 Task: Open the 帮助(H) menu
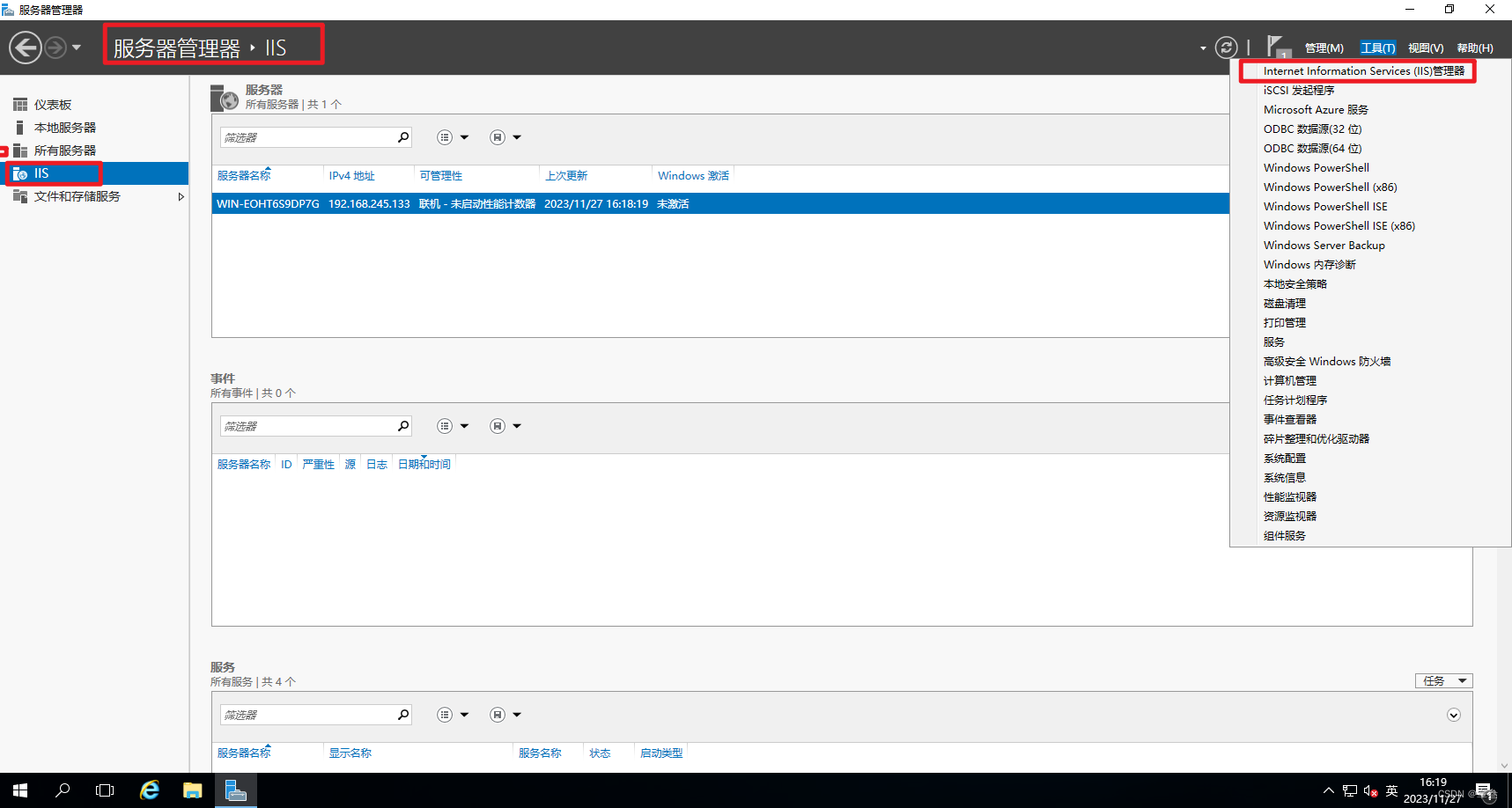[1475, 48]
